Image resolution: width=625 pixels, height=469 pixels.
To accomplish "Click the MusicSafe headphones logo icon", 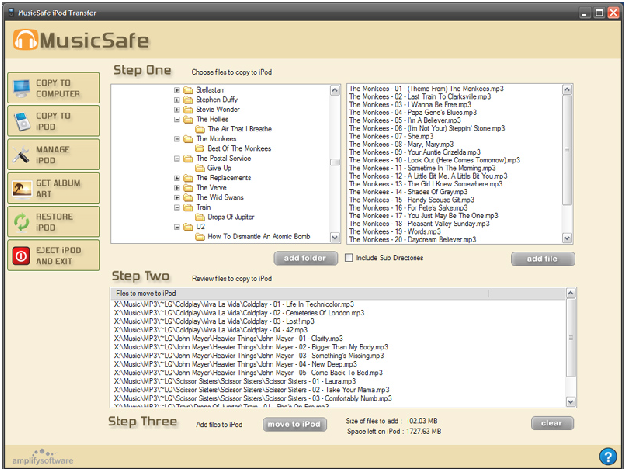I will tap(25, 39).
